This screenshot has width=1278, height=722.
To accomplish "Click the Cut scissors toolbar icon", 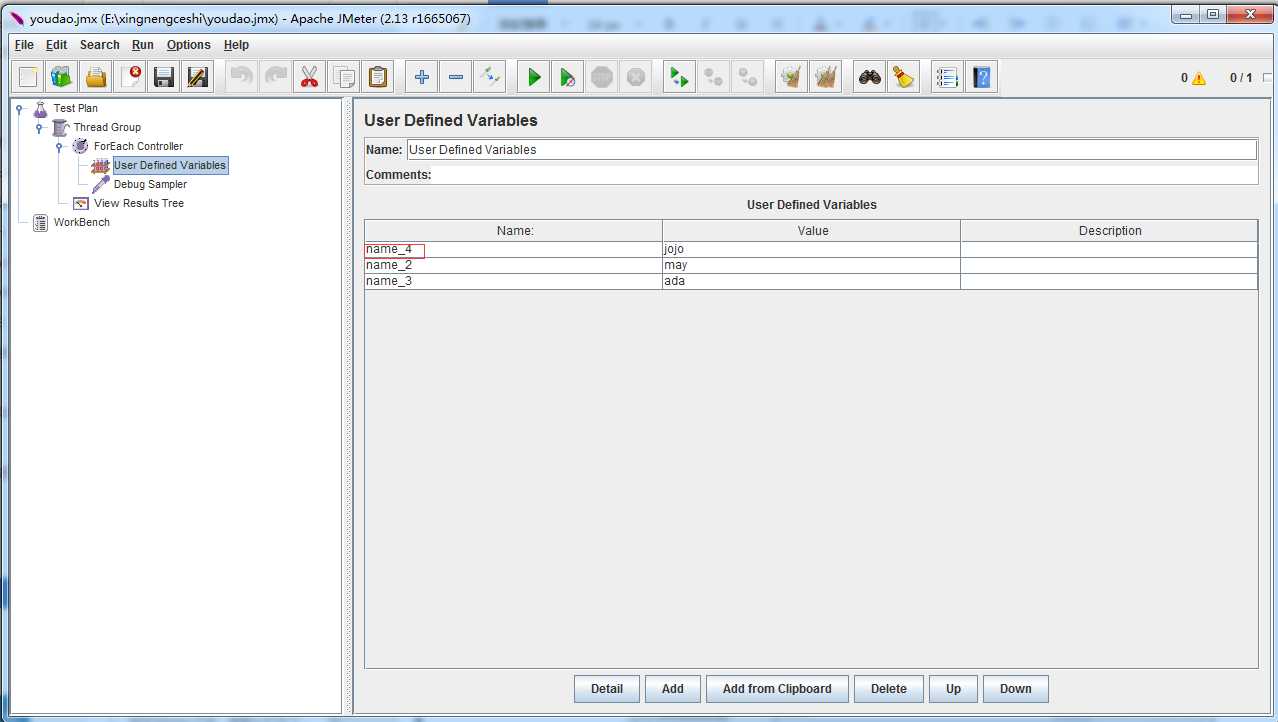I will pos(309,77).
